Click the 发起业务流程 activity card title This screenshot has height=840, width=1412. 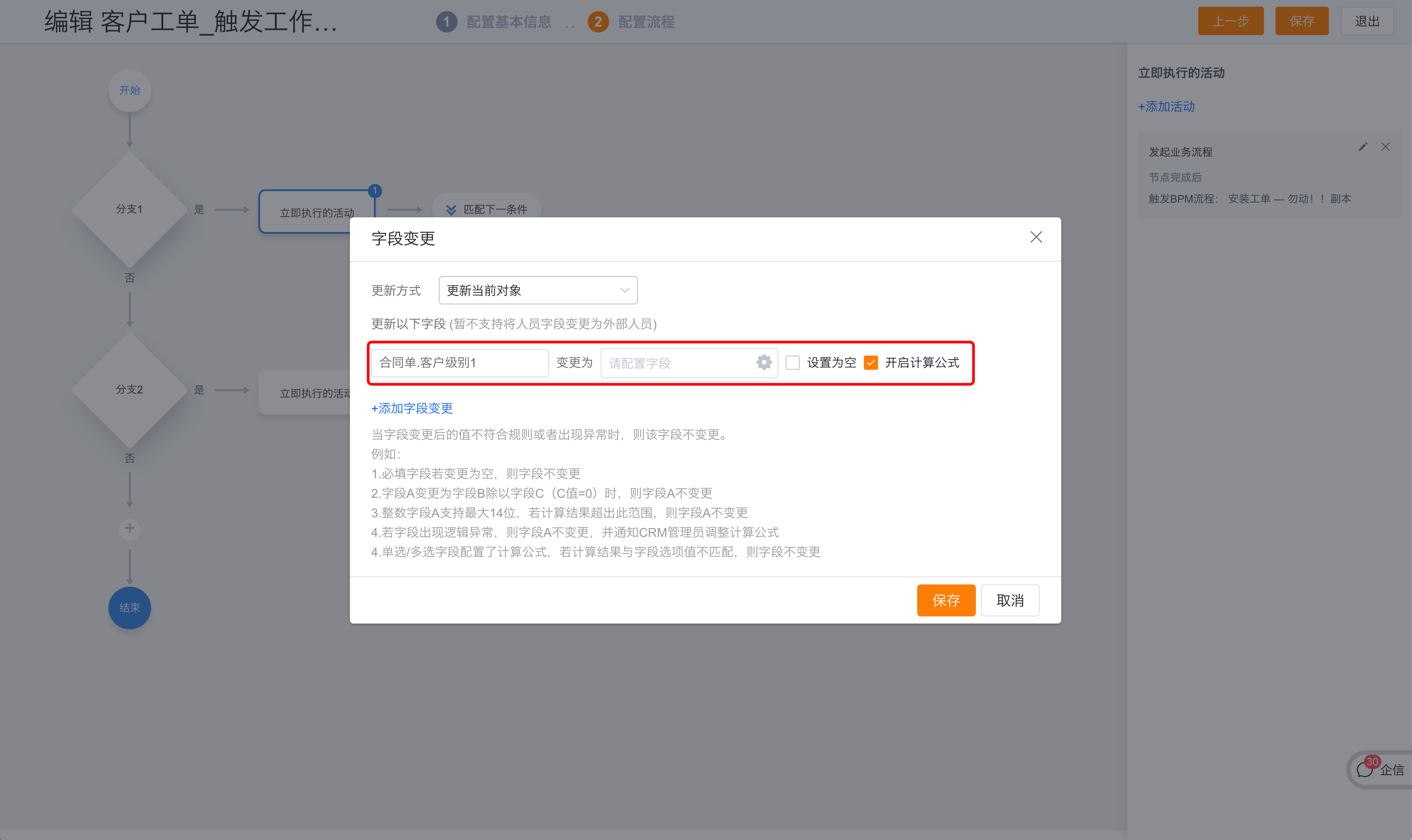point(1180,152)
